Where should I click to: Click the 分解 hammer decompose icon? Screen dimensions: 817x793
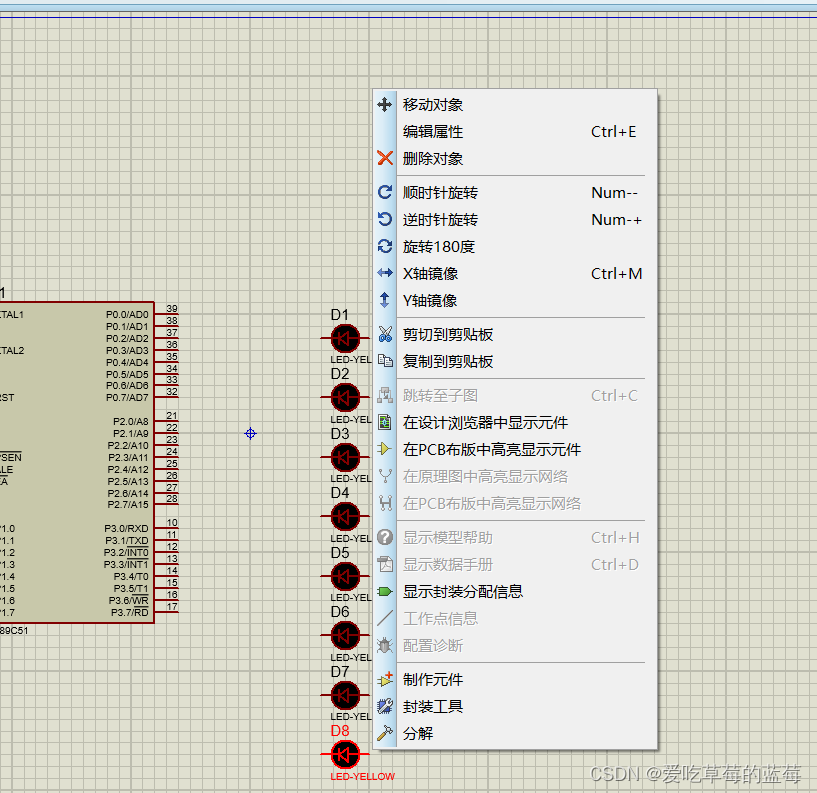pyautogui.click(x=385, y=733)
